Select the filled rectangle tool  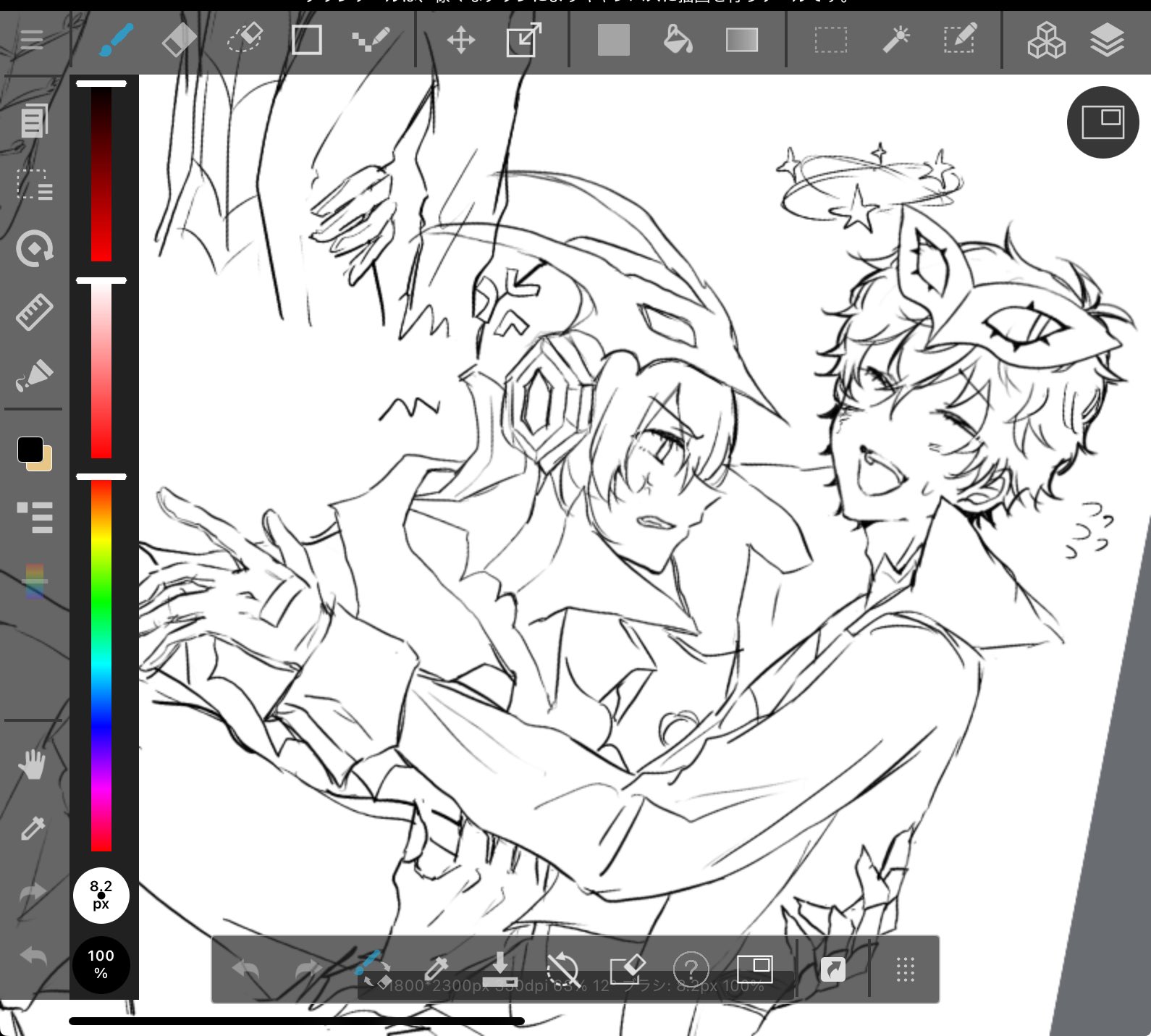pos(614,40)
